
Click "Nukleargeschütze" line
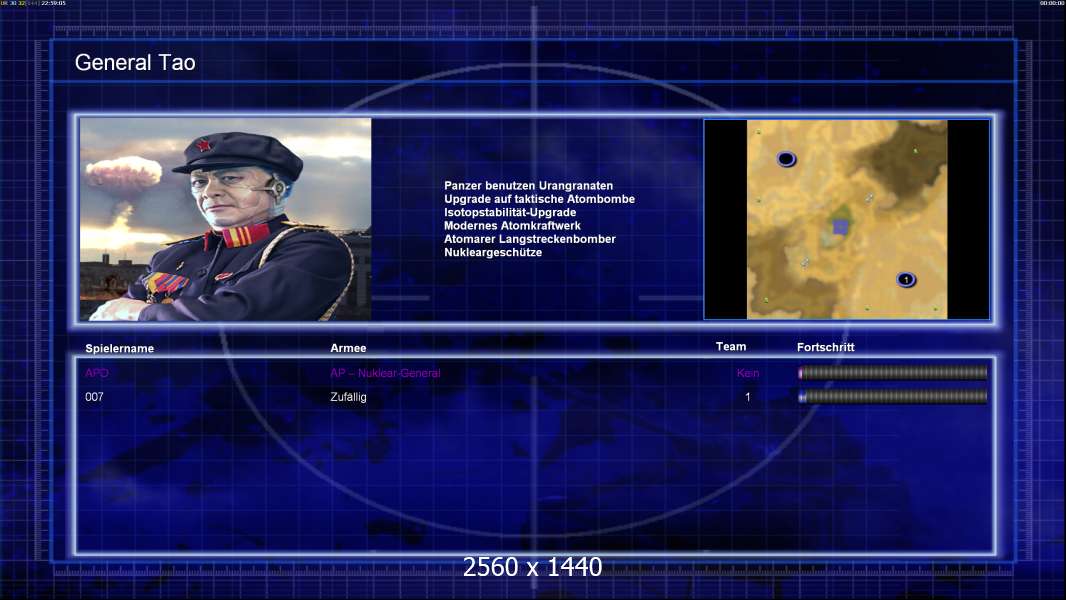[493, 252]
